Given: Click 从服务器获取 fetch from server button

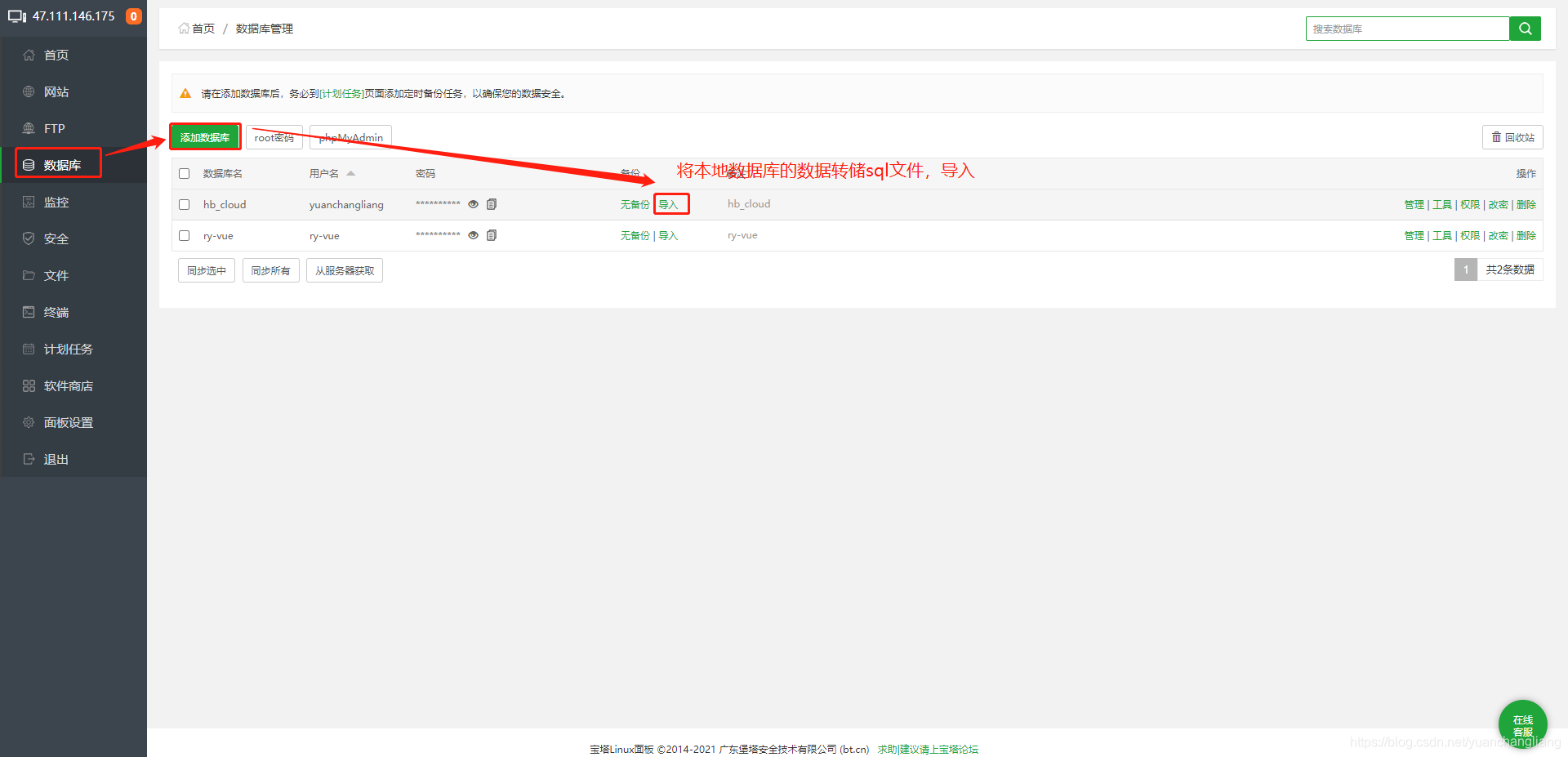Looking at the screenshot, I should click(x=345, y=270).
